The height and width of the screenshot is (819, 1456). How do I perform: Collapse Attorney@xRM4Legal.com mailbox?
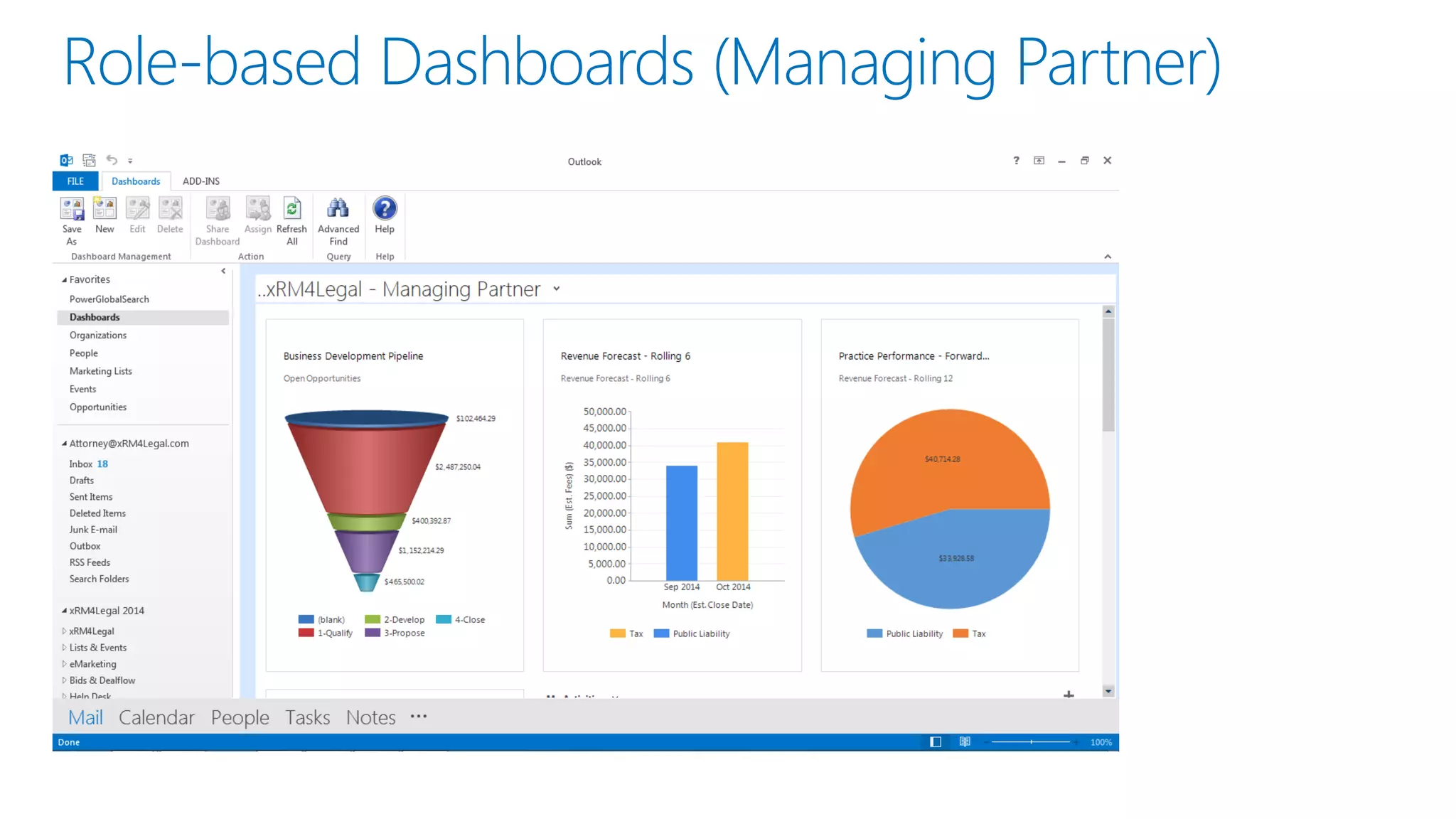click(x=64, y=444)
